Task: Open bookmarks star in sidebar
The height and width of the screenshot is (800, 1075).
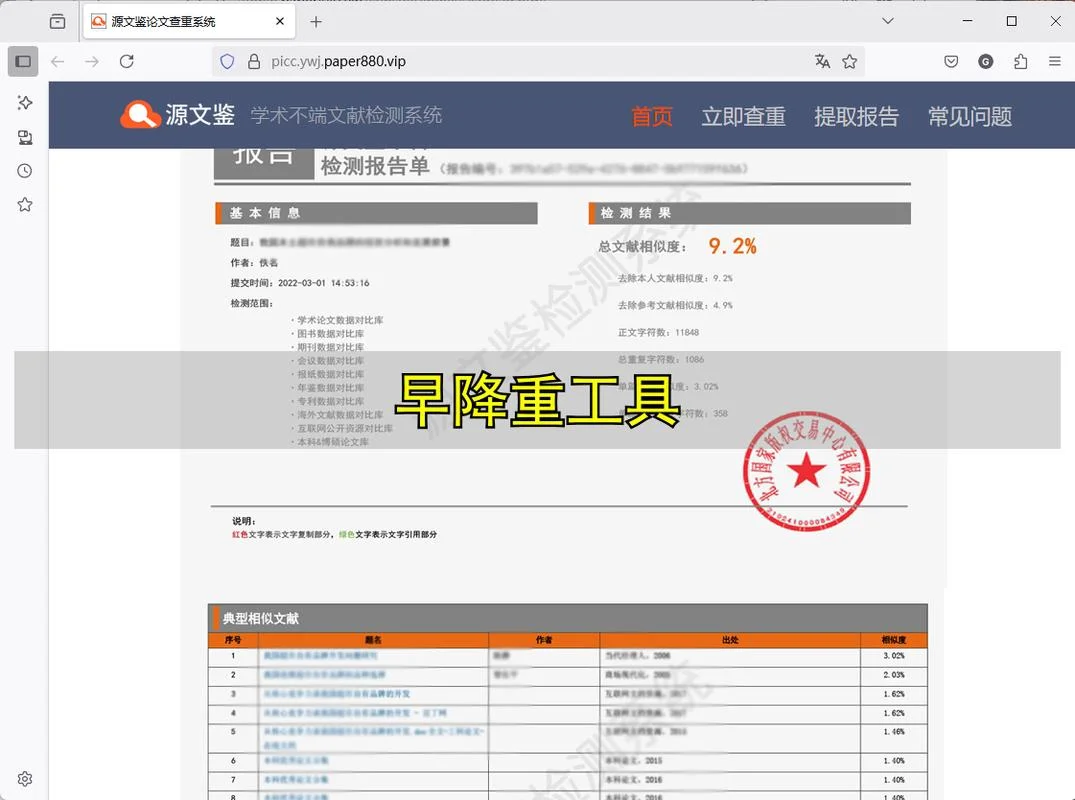Action: [25, 204]
